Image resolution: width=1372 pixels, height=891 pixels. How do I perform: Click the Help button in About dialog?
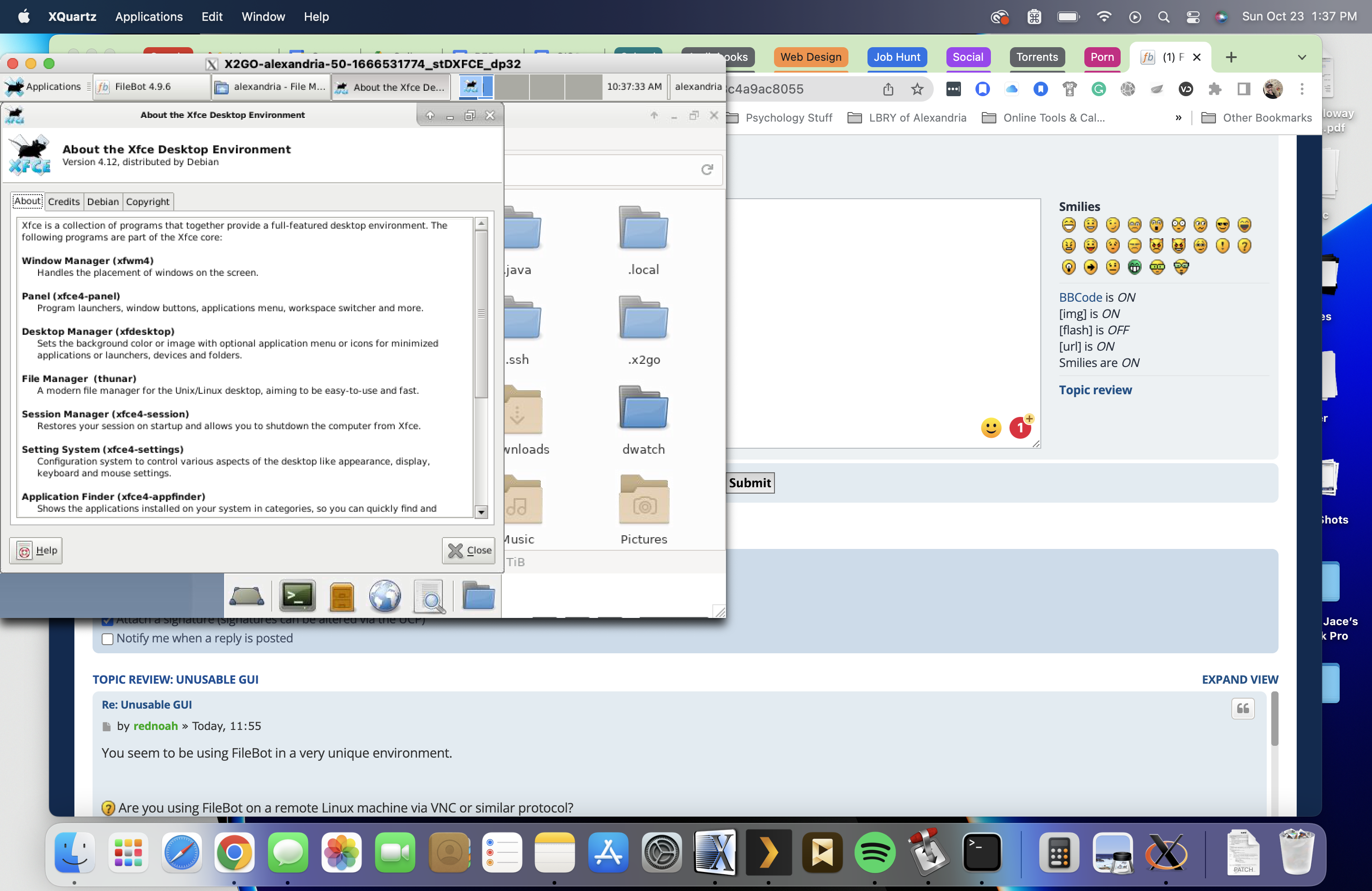click(x=36, y=550)
